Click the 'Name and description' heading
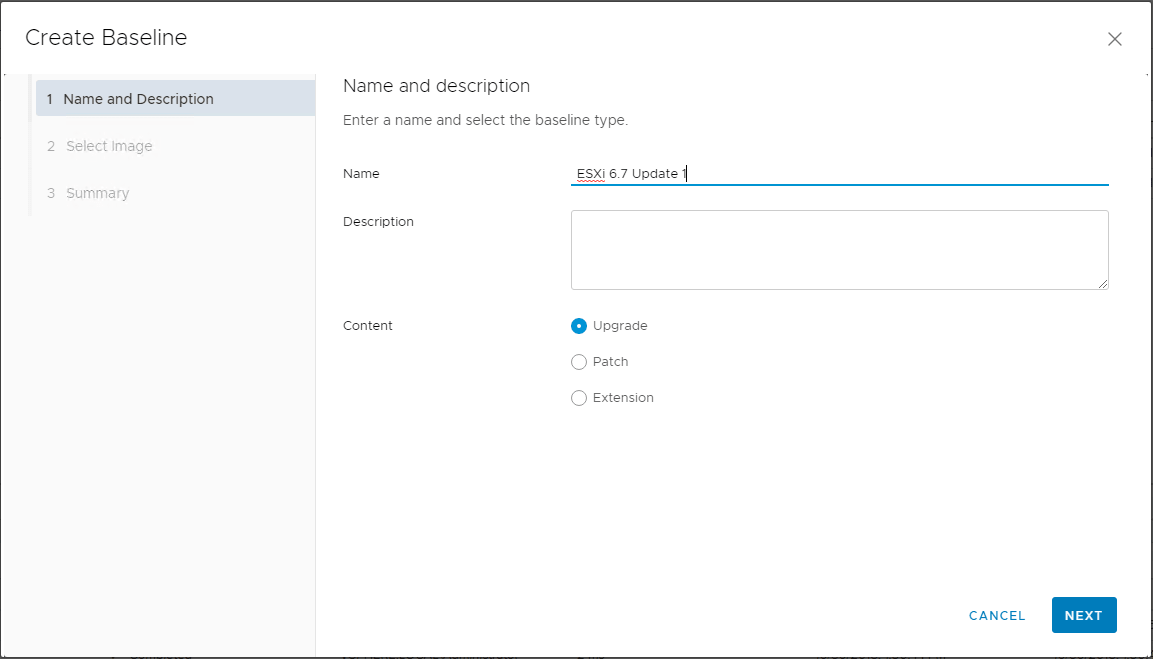1153x659 pixels. 436,86
